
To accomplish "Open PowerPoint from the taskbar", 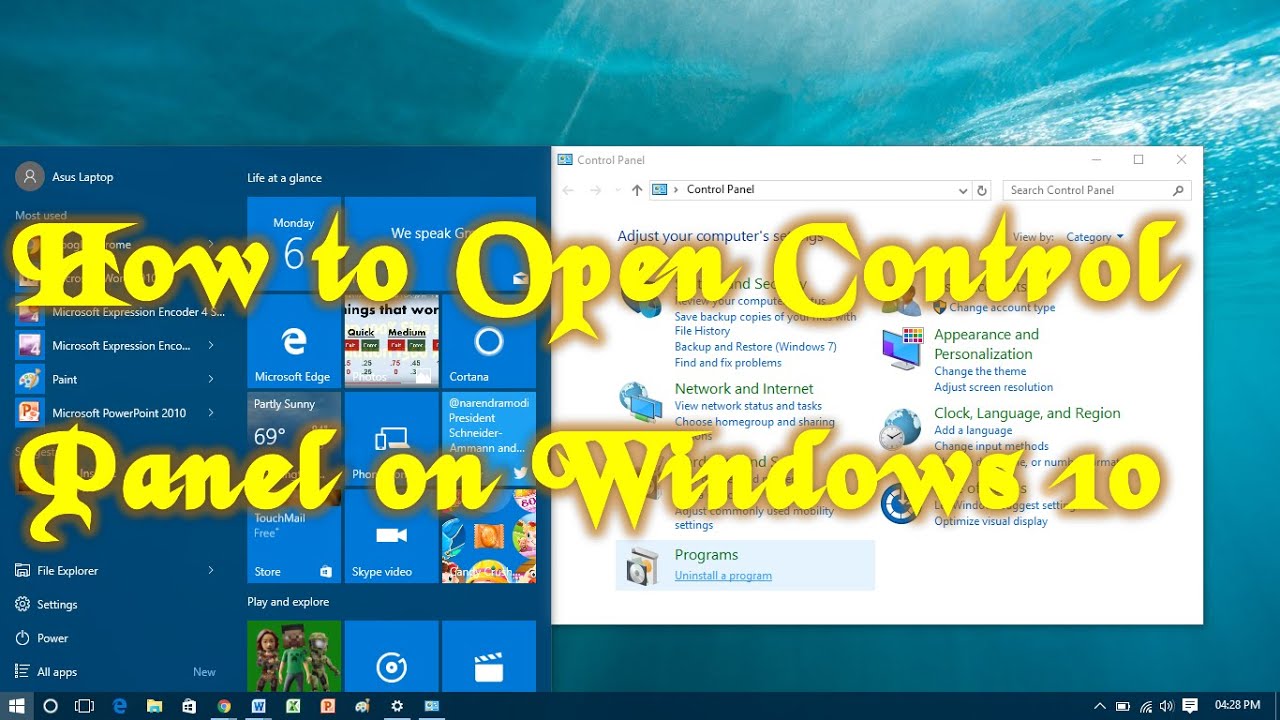I will click(x=327, y=706).
